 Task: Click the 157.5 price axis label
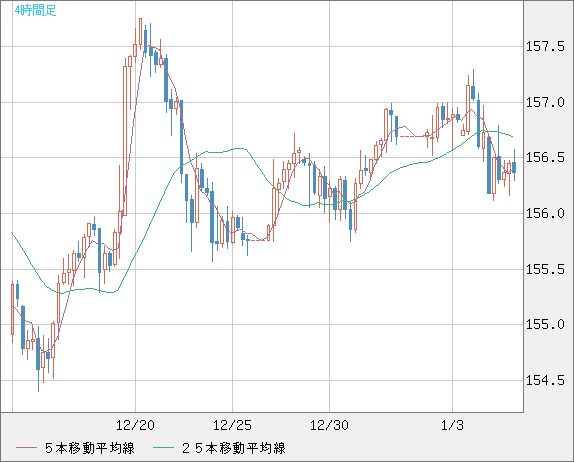click(x=545, y=46)
